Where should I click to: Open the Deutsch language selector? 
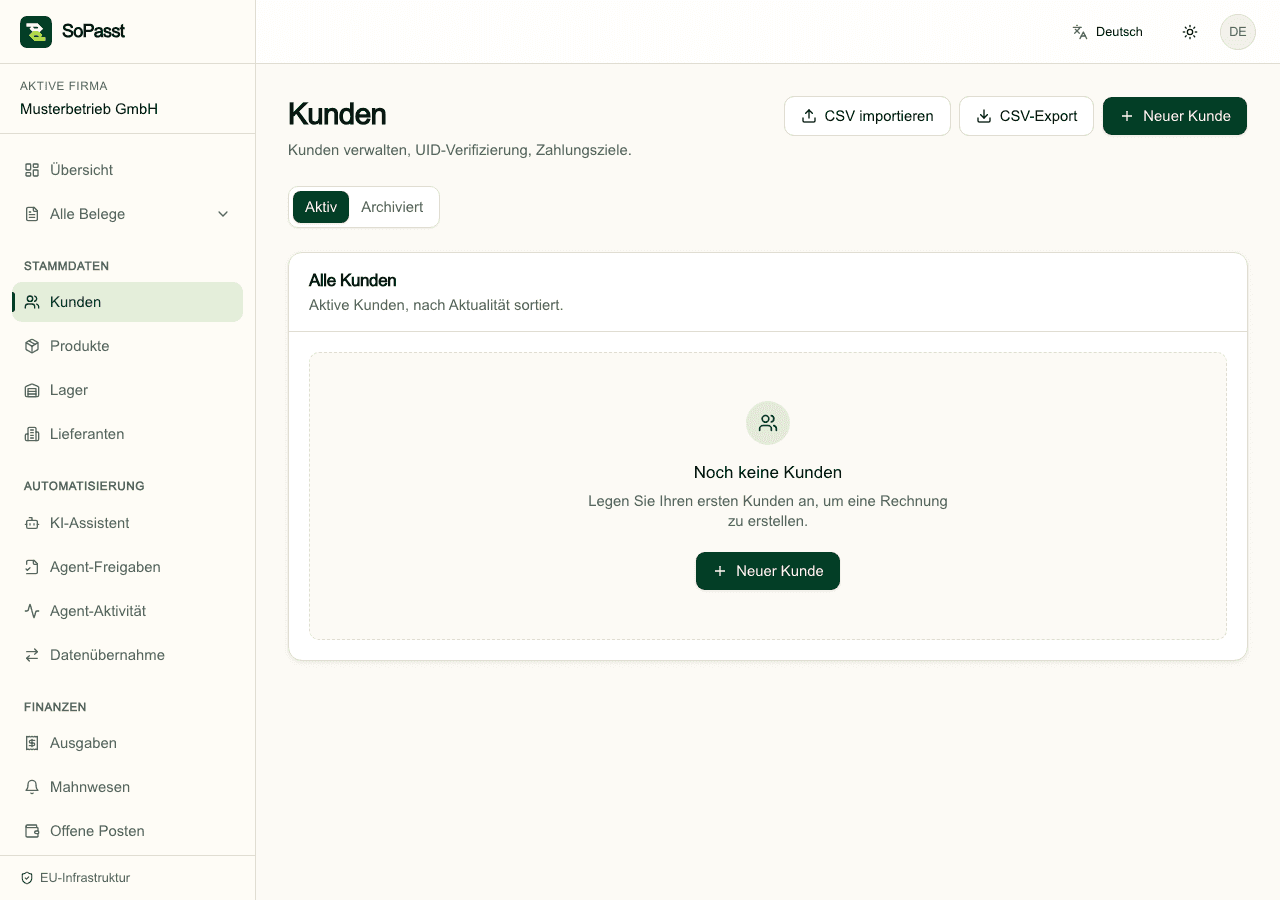(1107, 32)
